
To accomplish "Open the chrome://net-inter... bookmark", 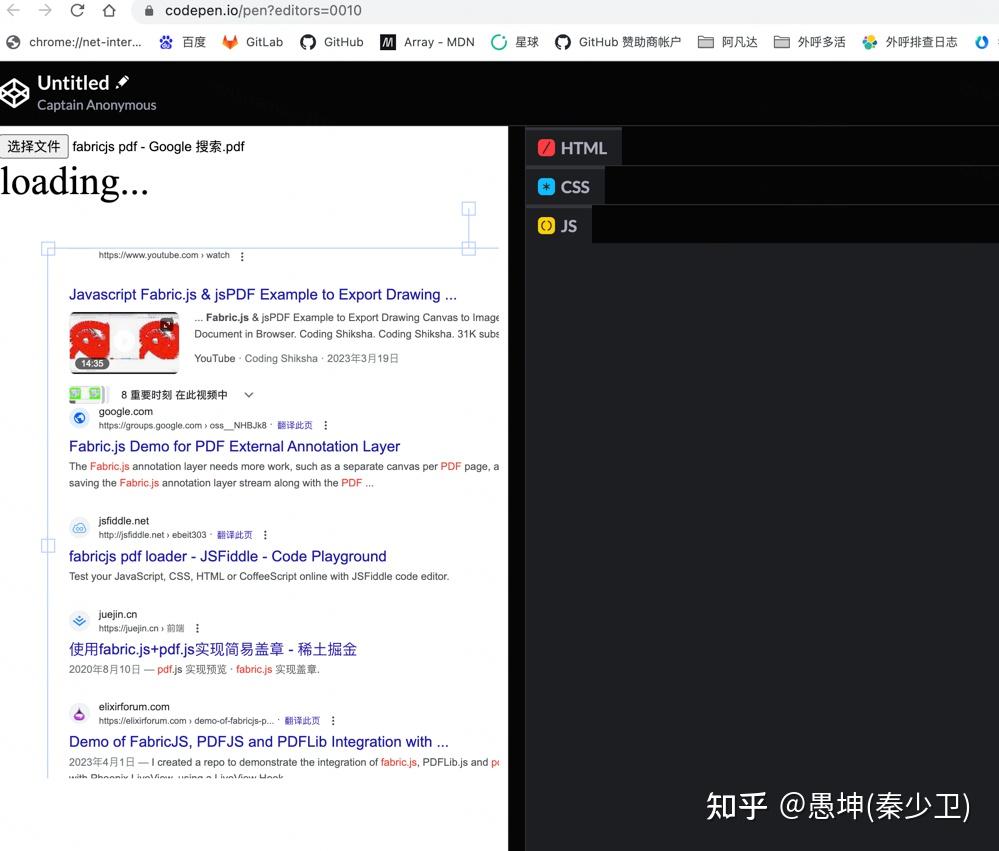I will 74,42.
